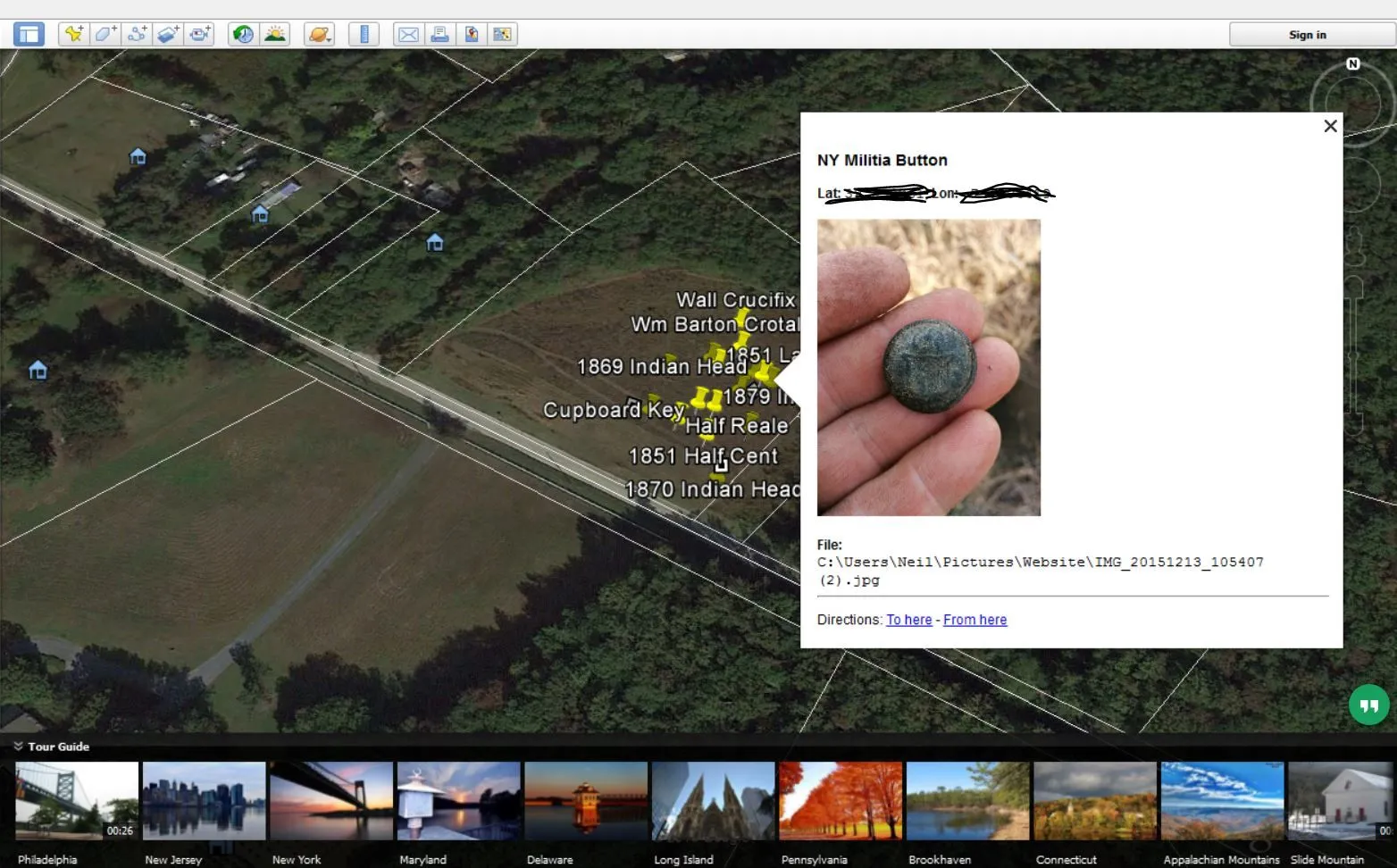
Task: Open the planet switcher dropdown
Action: point(319,35)
